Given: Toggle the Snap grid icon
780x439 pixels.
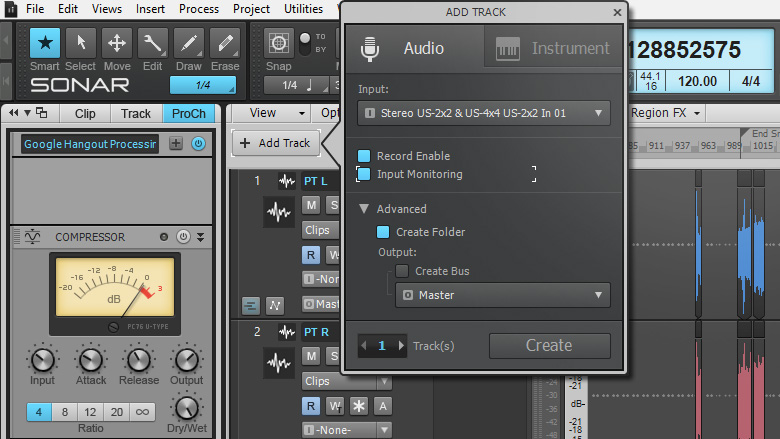Looking at the screenshot, I should (x=279, y=43).
